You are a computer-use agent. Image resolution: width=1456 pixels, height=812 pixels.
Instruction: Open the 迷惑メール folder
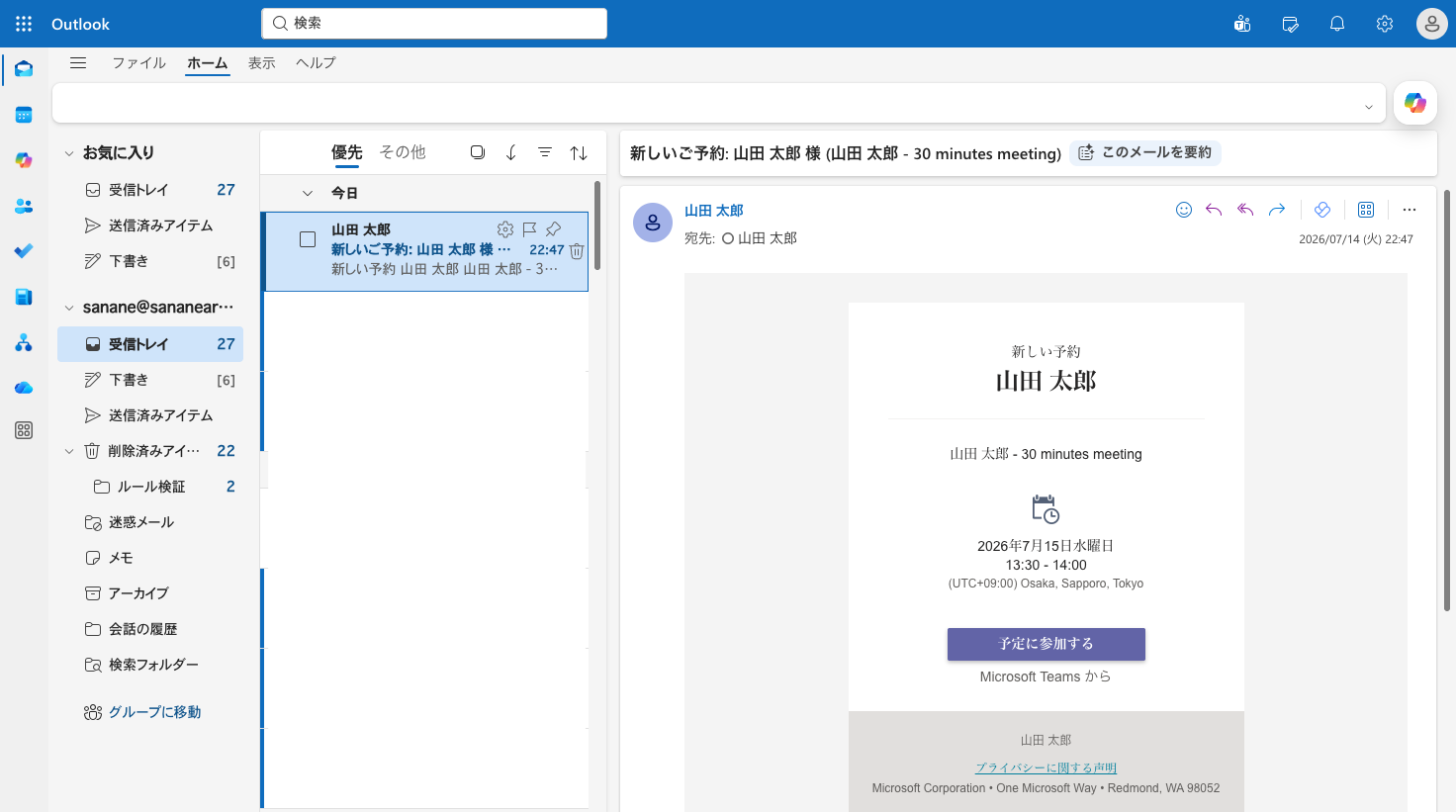point(149,522)
